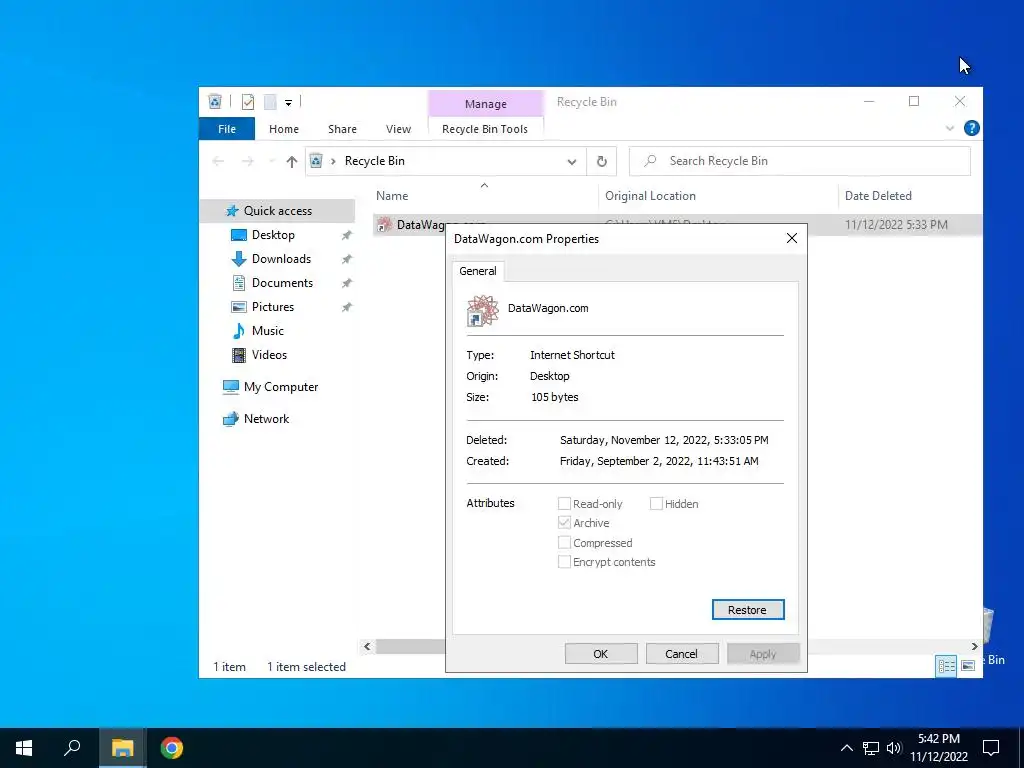Image resolution: width=1024 pixels, height=768 pixels.
Task: Toggle the Read-only checkbox
Action: (x=564, y=504)
